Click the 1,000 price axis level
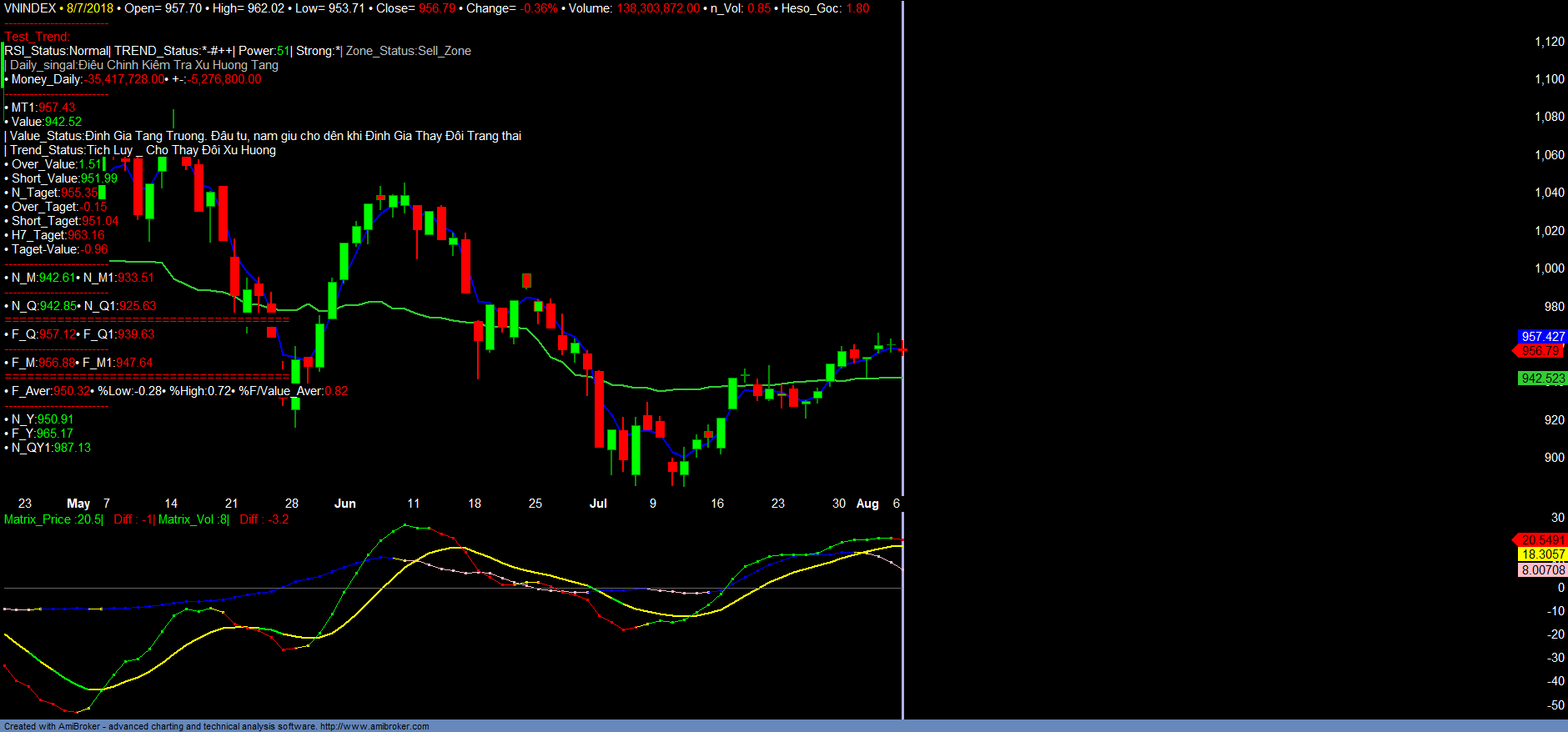1568x732 pixels. click(1550, 268)
